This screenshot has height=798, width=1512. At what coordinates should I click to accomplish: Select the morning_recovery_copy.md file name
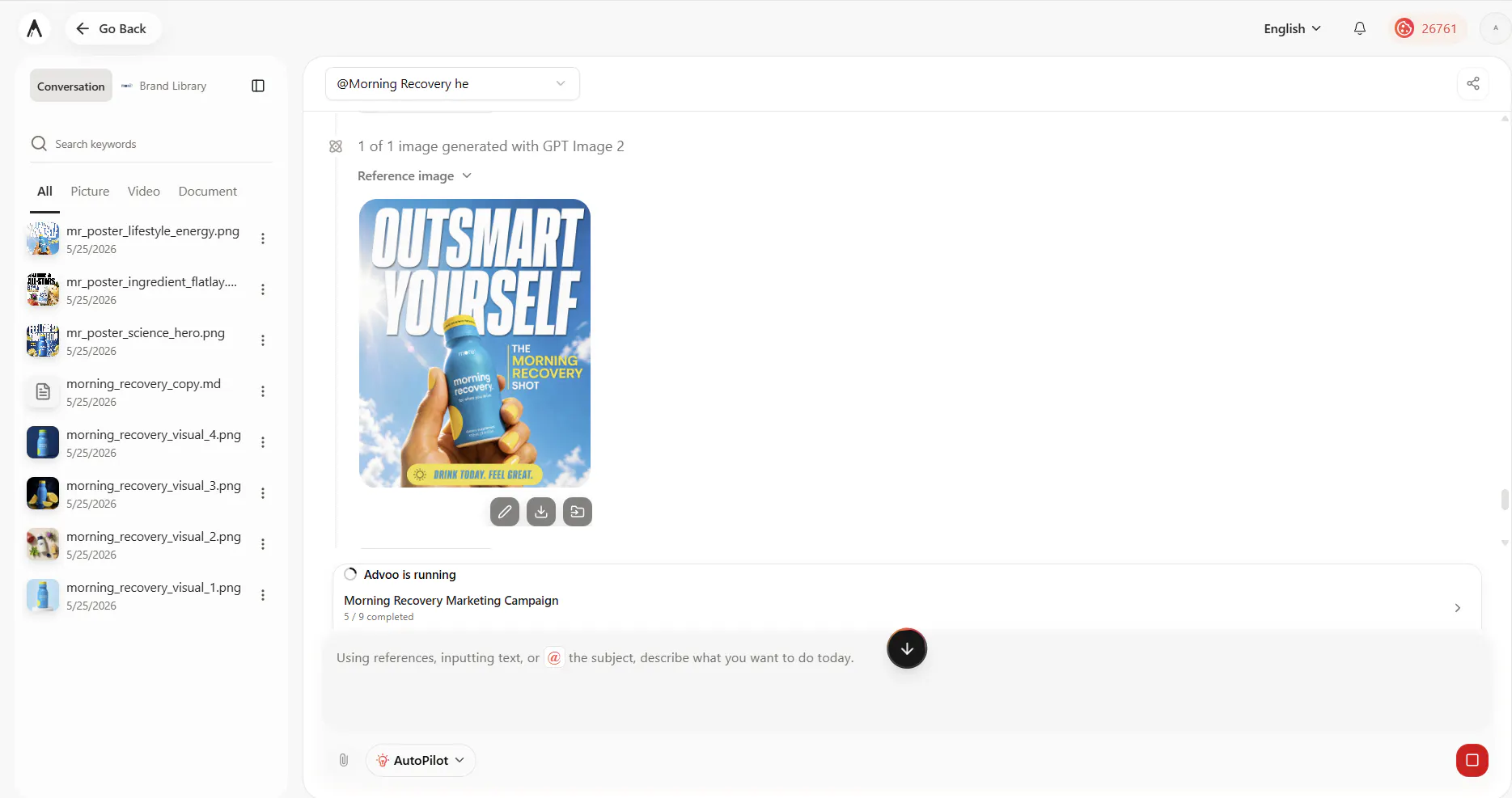click(x=143, y=384)
